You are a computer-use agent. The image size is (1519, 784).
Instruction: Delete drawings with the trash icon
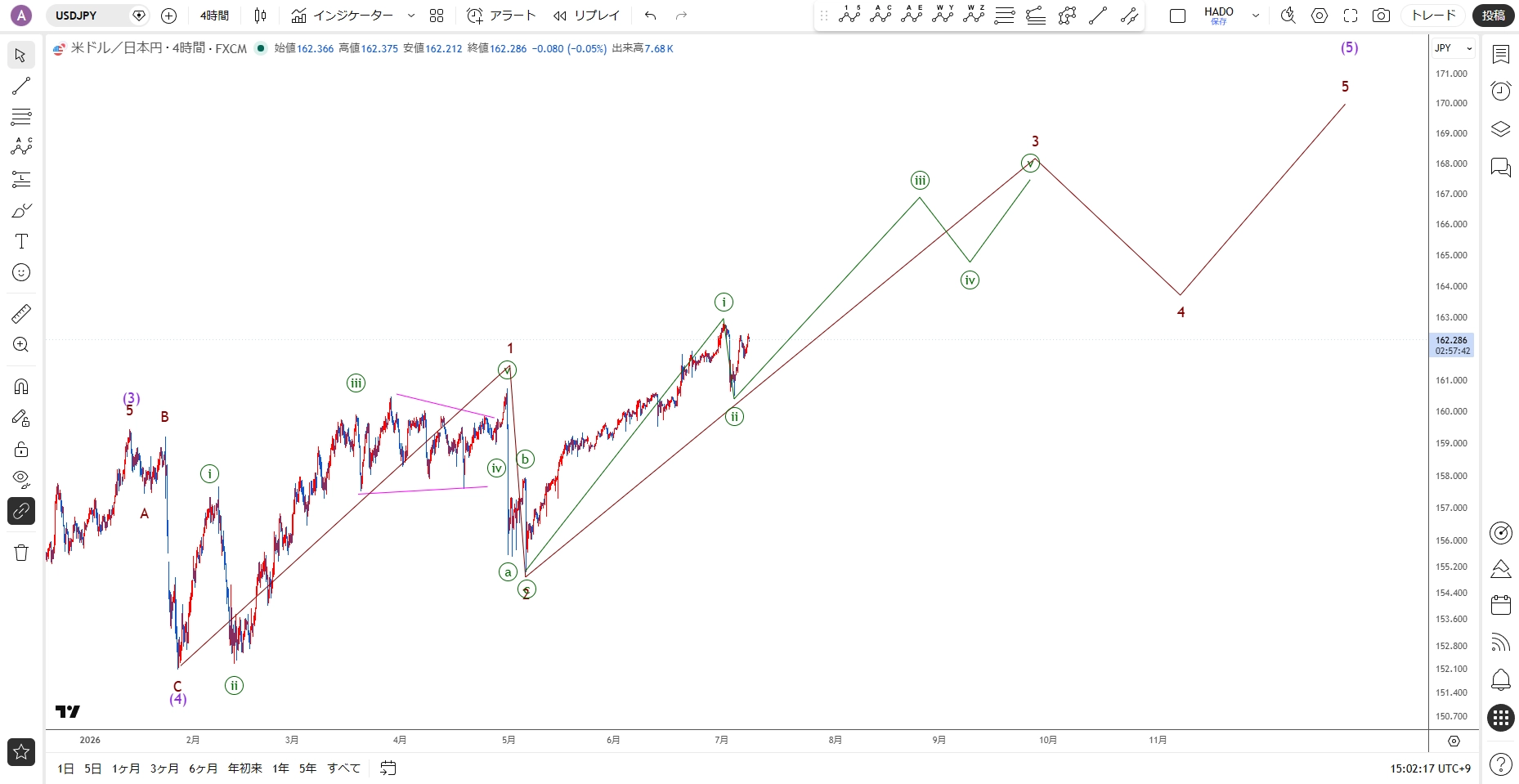click(x=21, y=553)
